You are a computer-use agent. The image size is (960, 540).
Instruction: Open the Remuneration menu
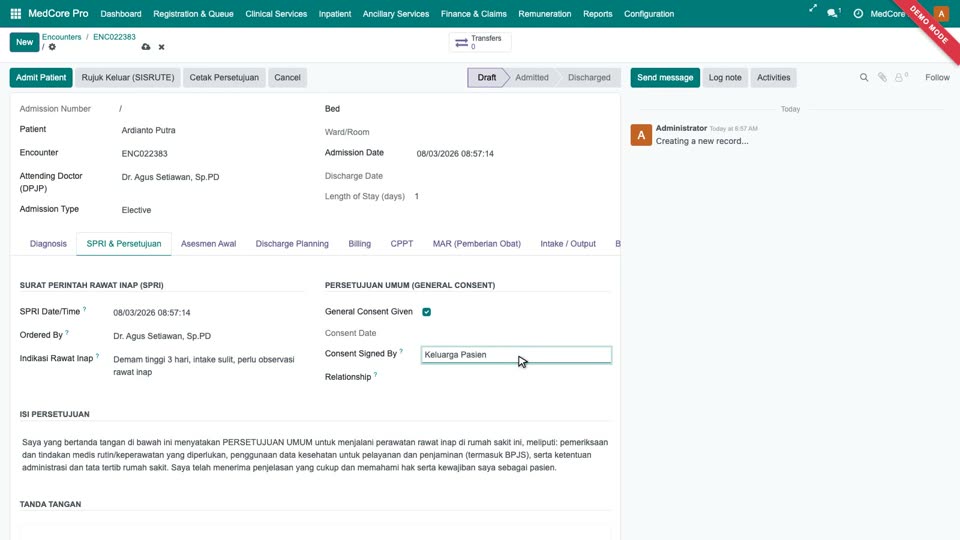(544, 13)
